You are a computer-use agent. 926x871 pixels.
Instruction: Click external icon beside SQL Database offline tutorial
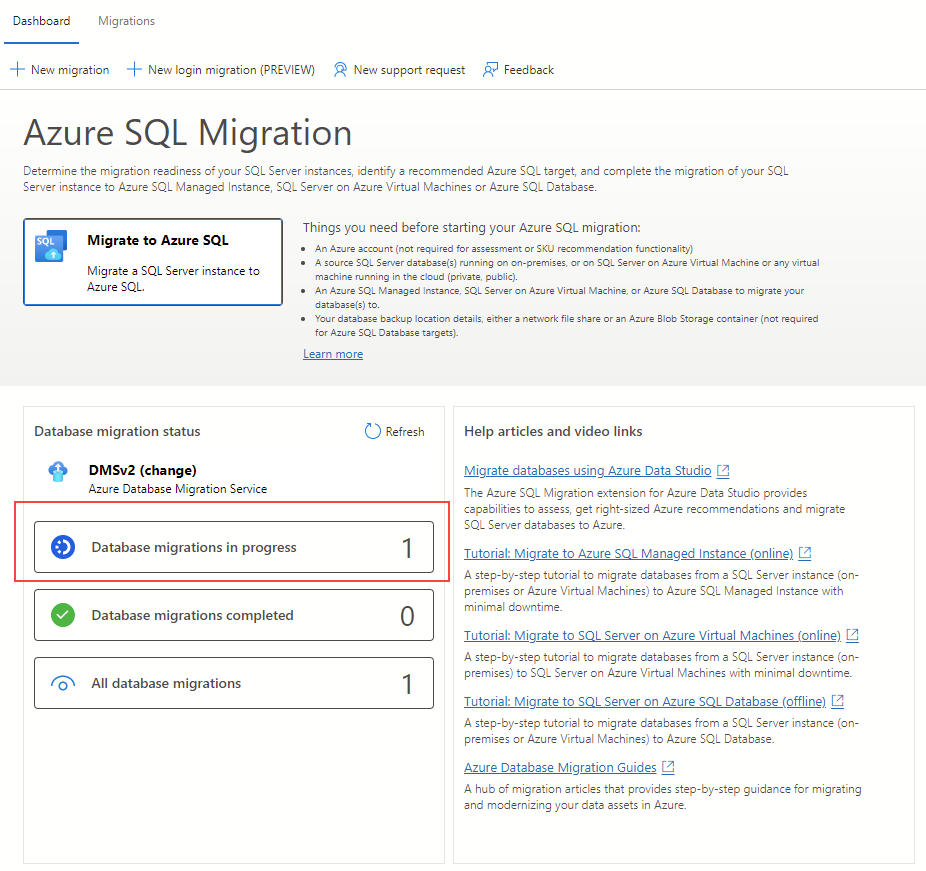838,702
